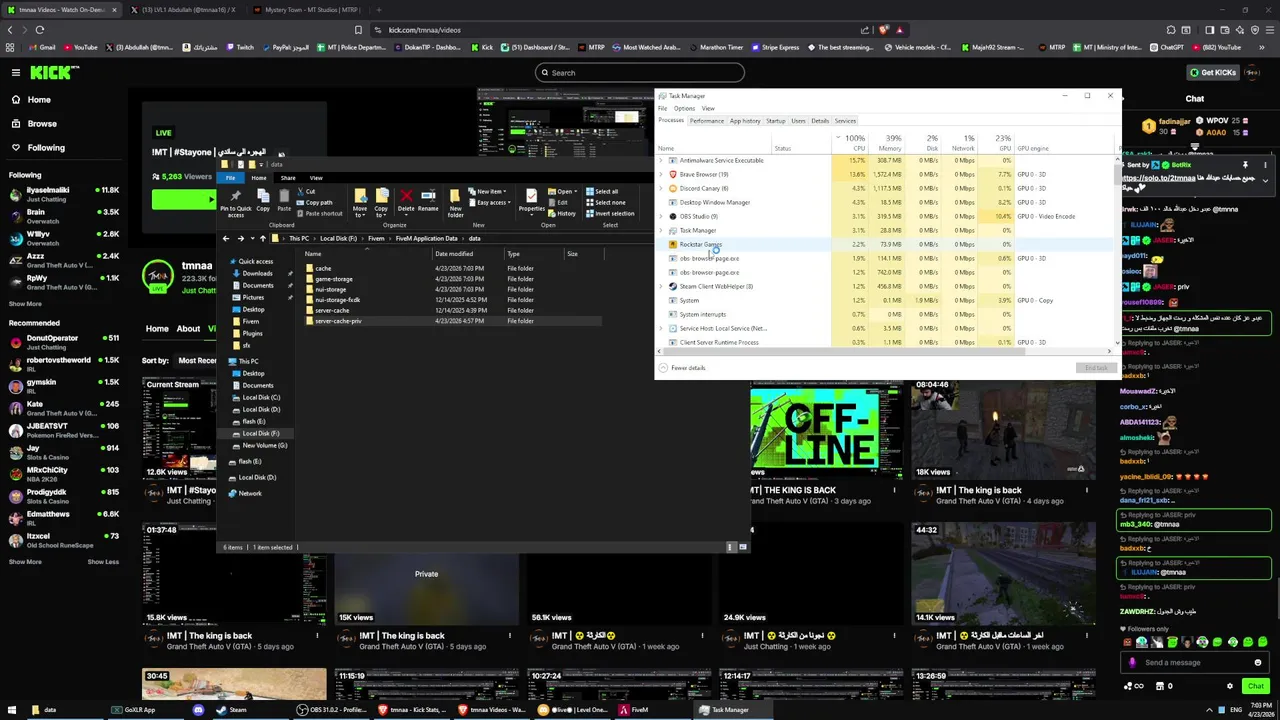Open Kick hamburger menu icon

[x=15, y=72]
